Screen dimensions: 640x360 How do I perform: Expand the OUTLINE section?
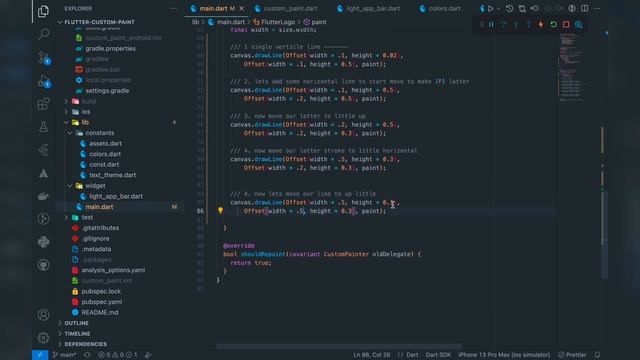tap(76, 323)
